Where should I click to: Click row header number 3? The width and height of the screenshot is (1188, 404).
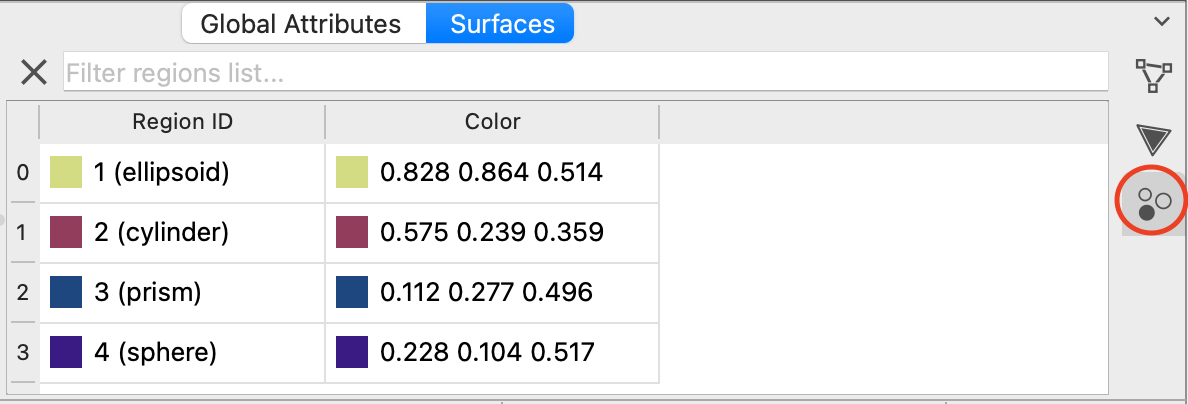click(x=23, y=352)
